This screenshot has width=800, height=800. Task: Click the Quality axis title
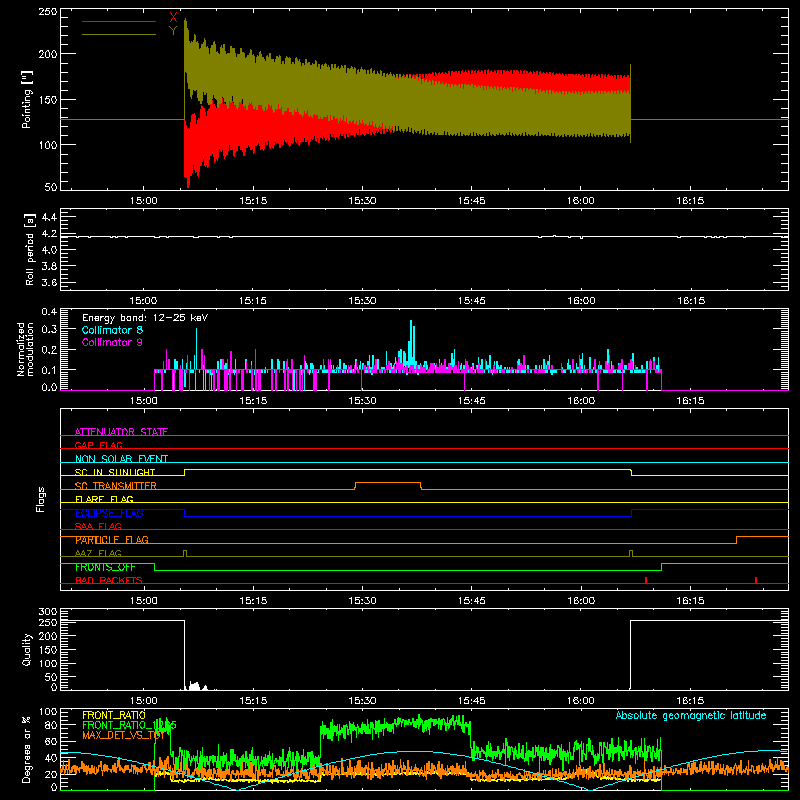click(x=27, y=649)
